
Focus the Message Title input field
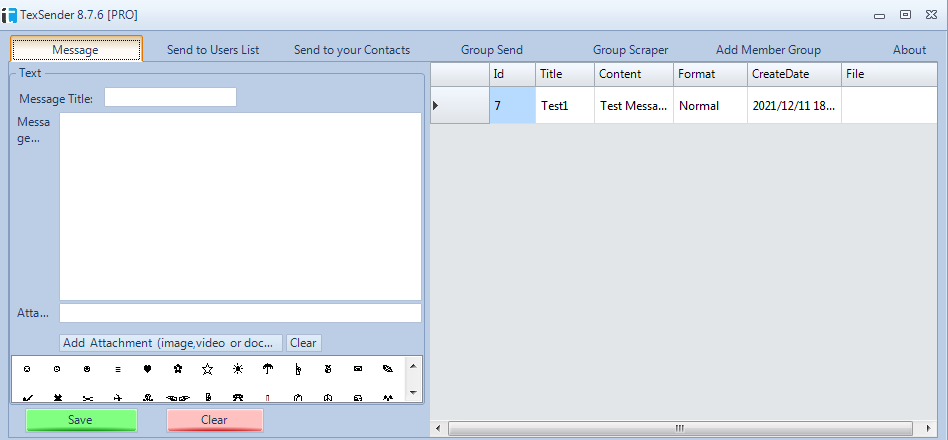(x=170, y=97)
